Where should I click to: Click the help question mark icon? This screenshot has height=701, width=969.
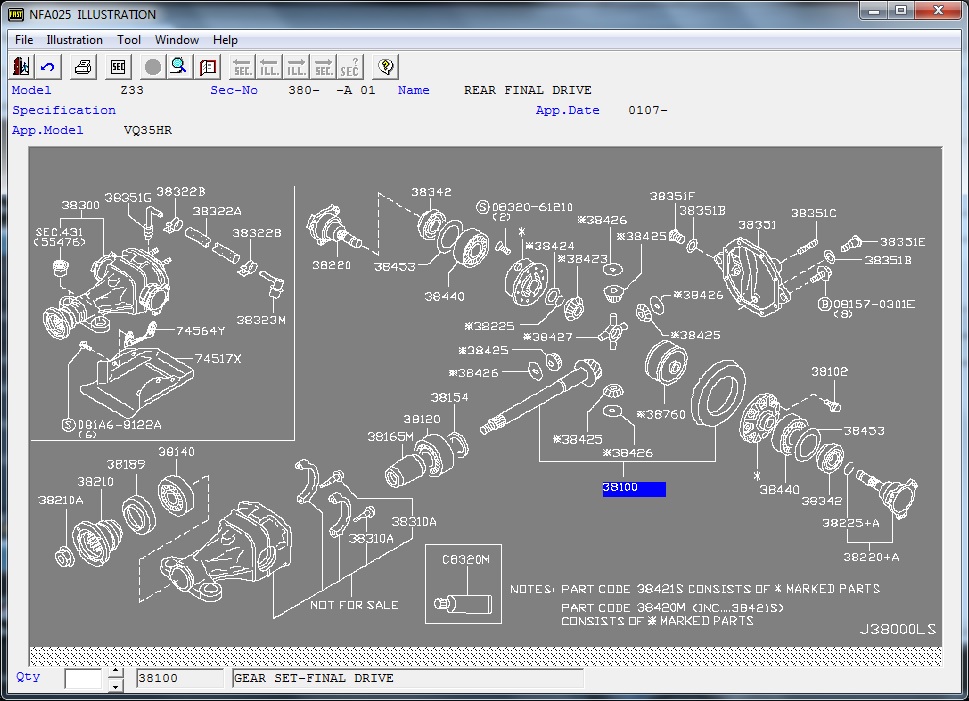(386, 67)
